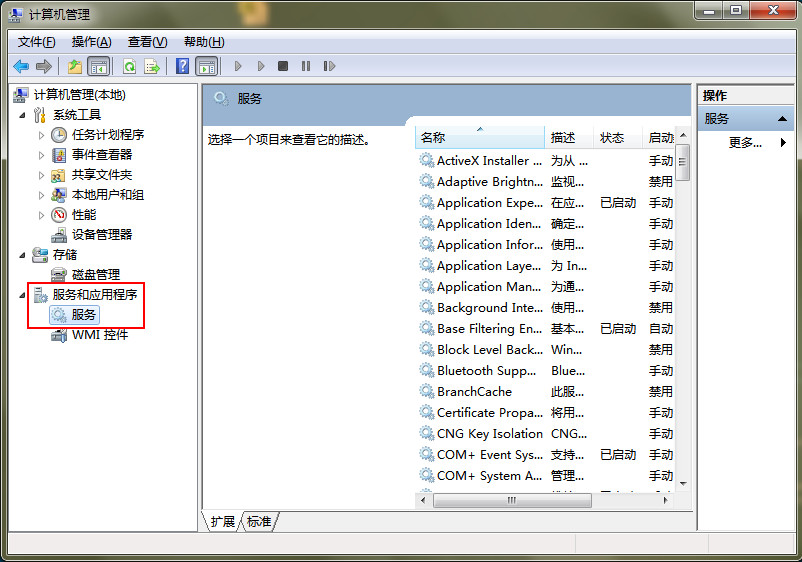
Task: Open the 操作(A) menu
Action: 92,42
